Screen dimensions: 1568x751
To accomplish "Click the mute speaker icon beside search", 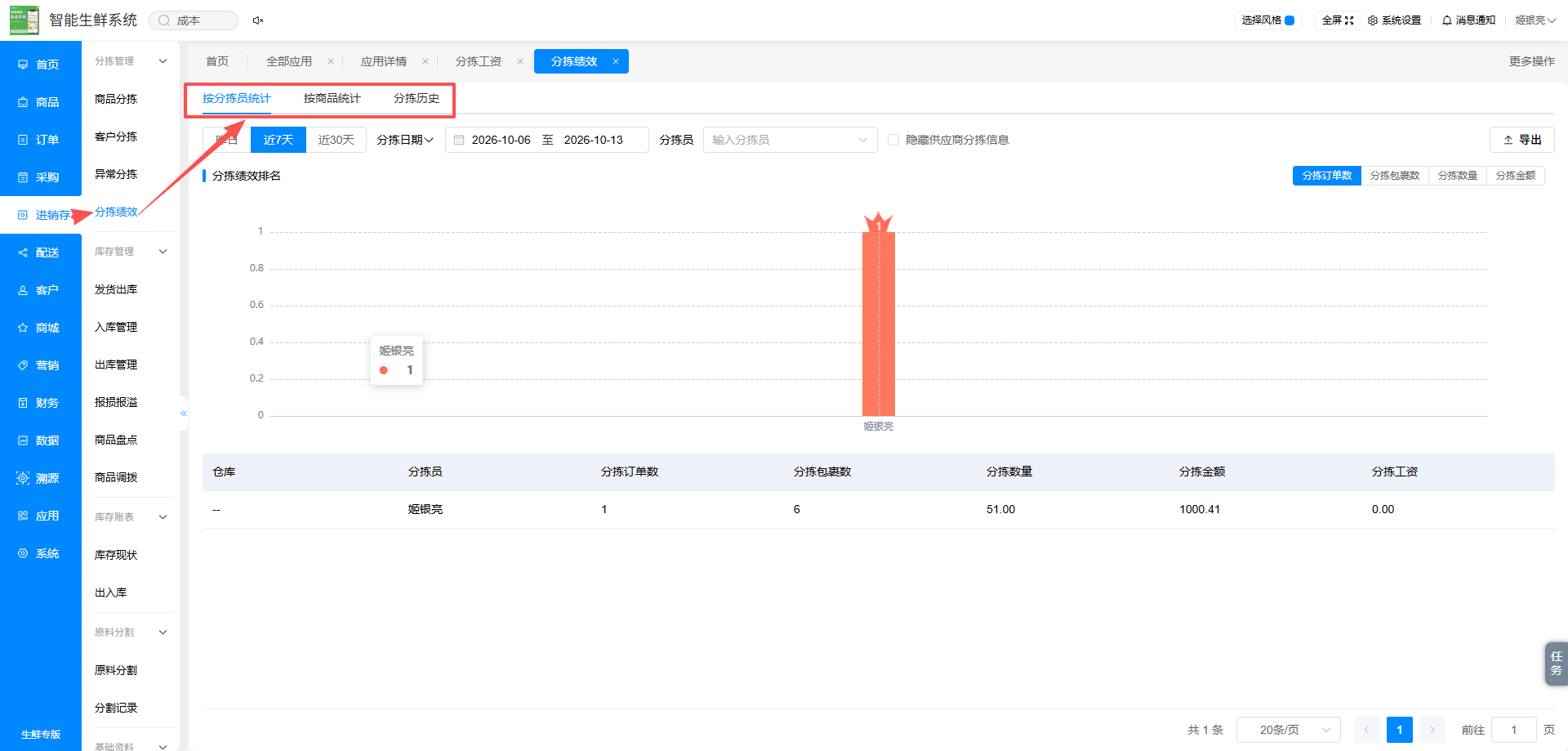I will point(258,20).
